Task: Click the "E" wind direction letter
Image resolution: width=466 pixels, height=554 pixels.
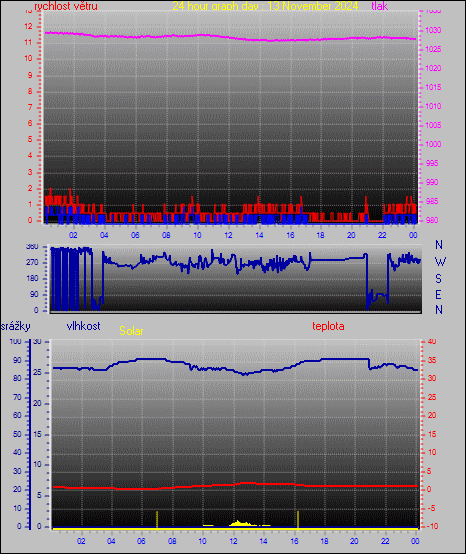Action: tap(438, 294)
